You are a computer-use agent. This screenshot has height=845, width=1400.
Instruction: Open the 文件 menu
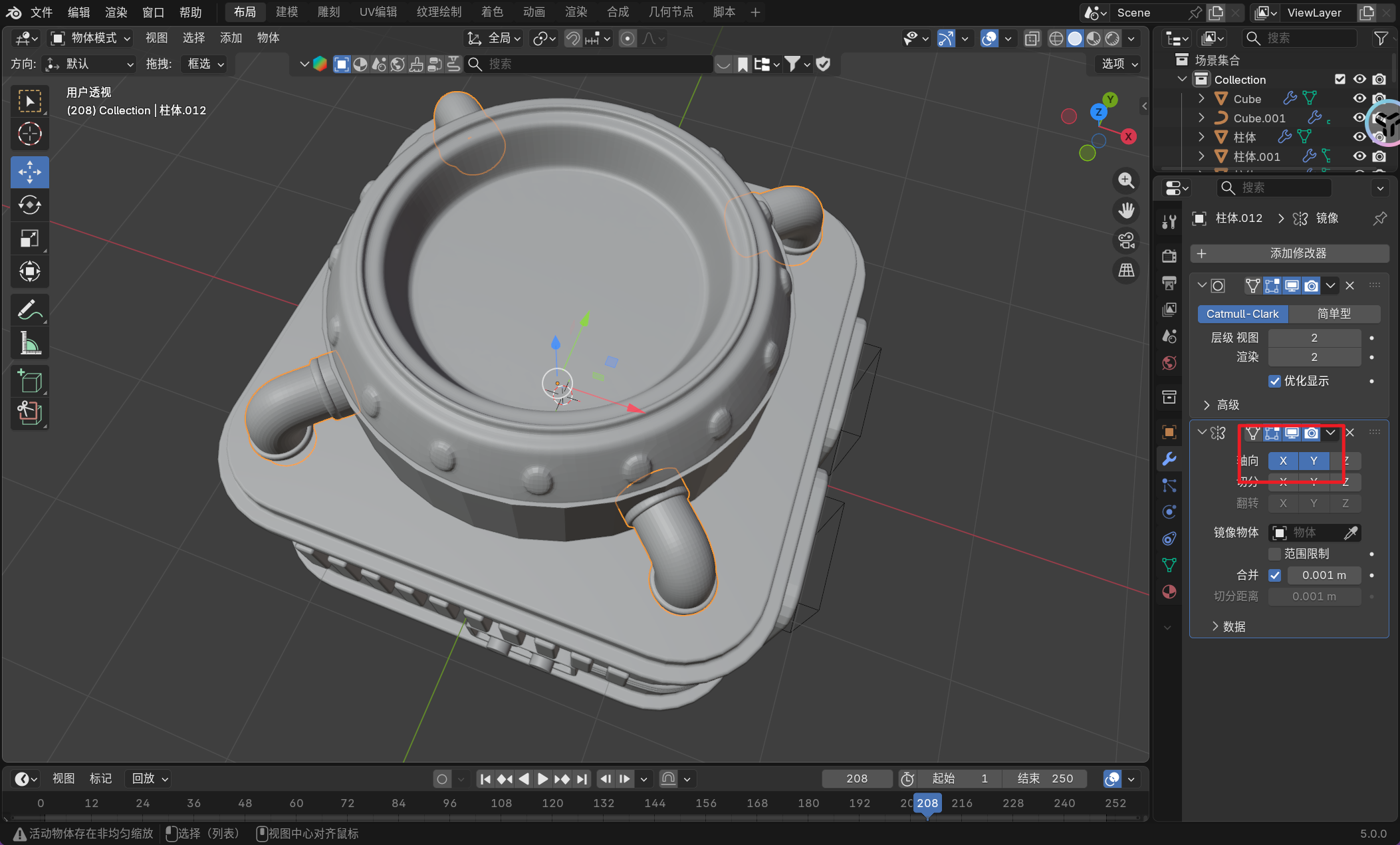(x=41, y=12)
